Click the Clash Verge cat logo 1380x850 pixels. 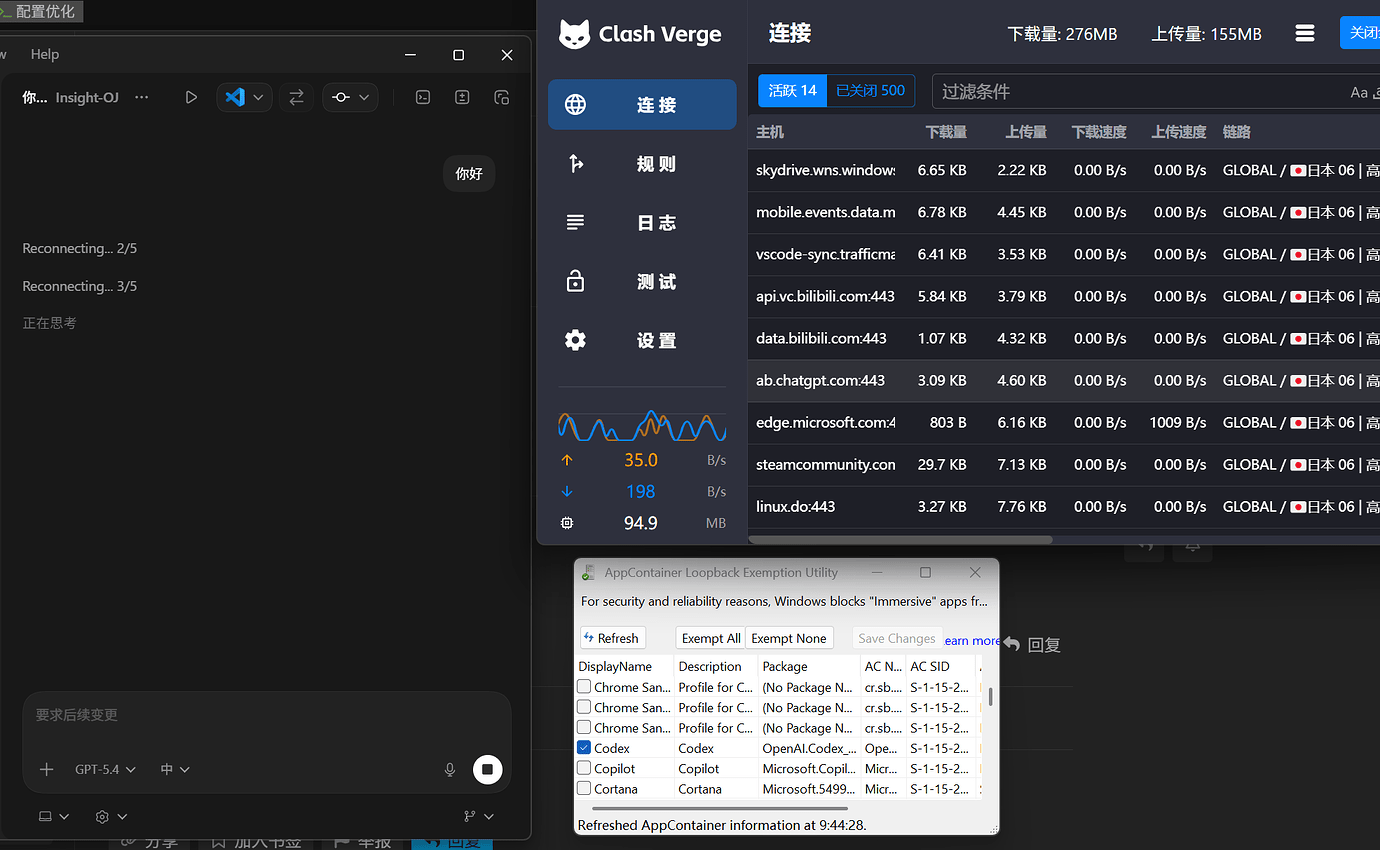click(574, 34)
